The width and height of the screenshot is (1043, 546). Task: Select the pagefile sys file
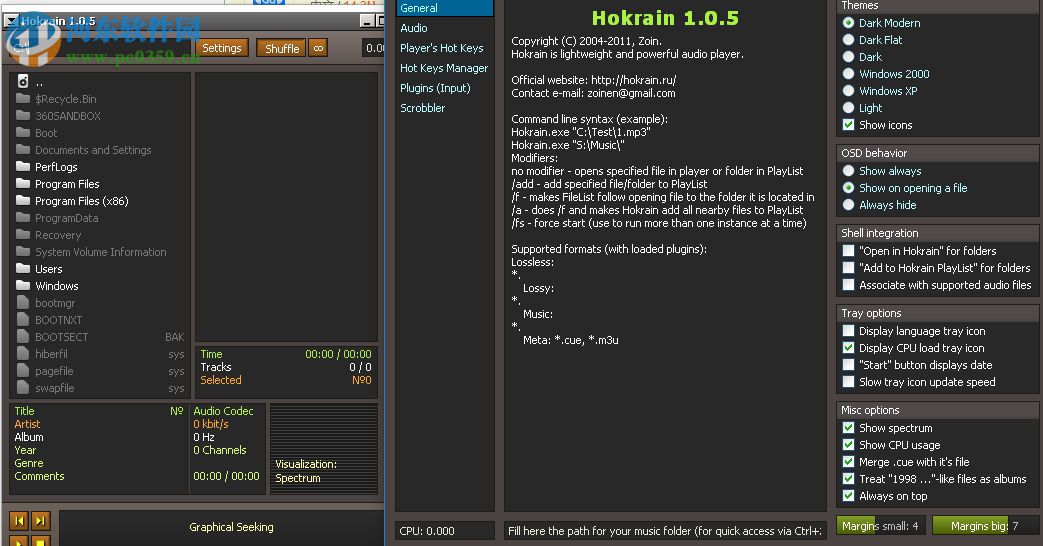(100, 371)
